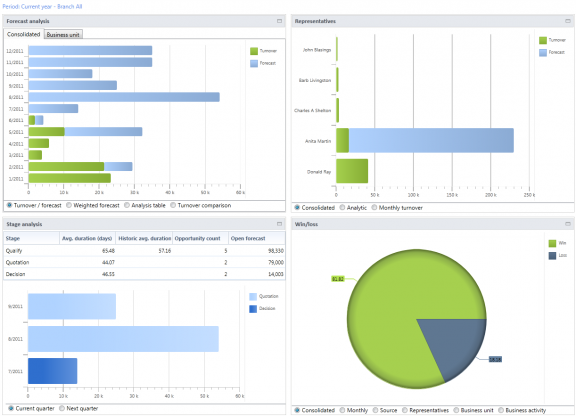
Task: Select Analytic radio in Representatives panel
Action: pyautogui.click(x=342, y=208)
